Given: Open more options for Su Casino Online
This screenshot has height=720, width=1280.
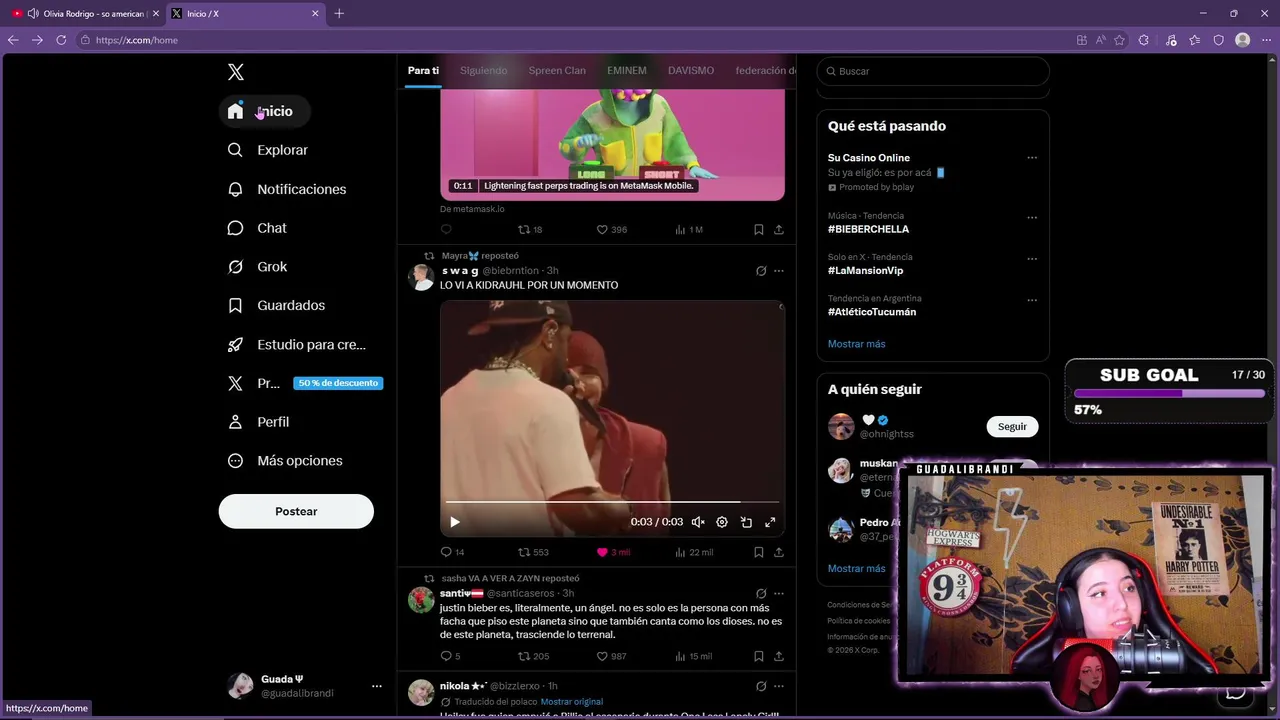Looking at the screenshot, I should coord(1032,158).
